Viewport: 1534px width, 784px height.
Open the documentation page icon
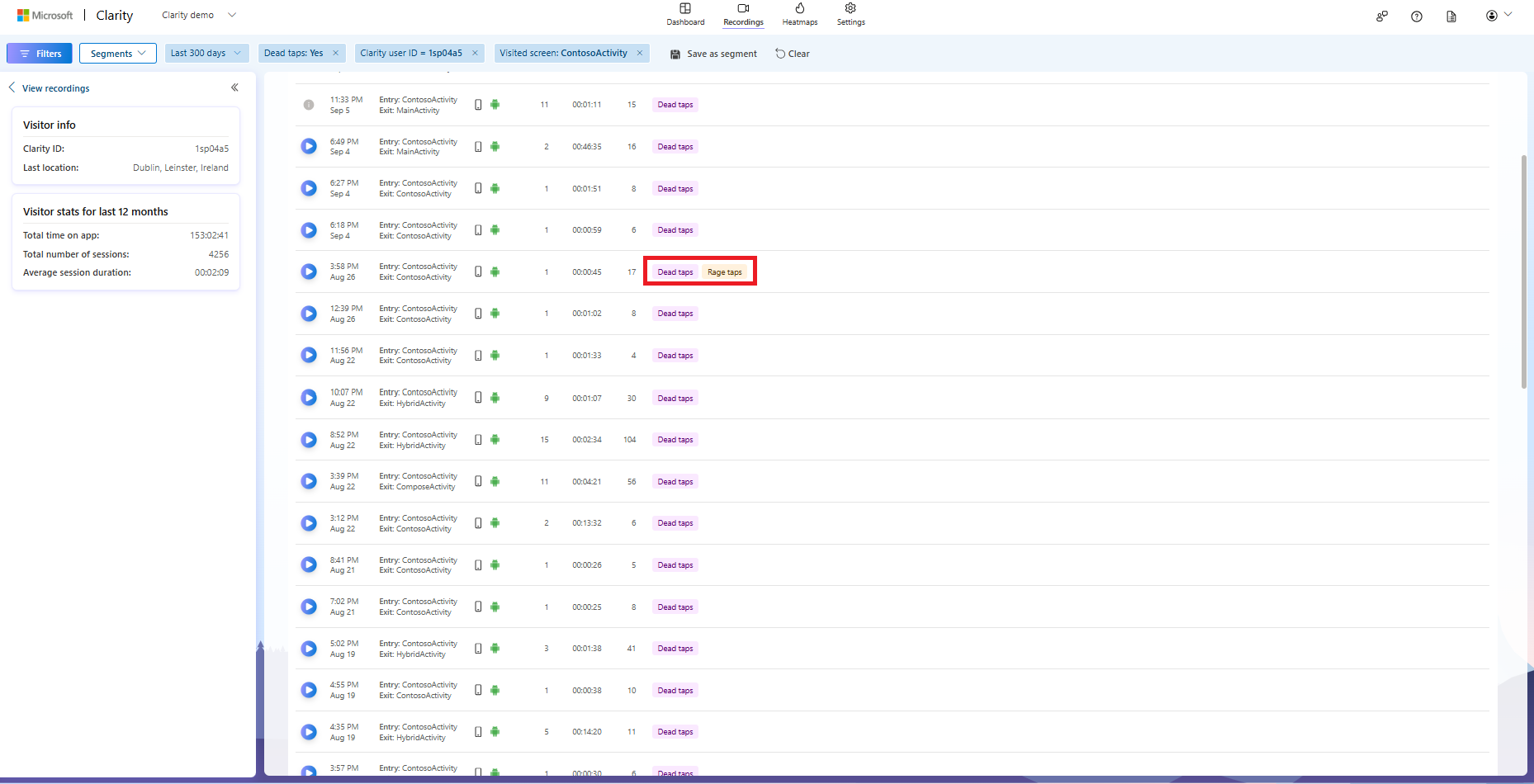pos(1451,16)
